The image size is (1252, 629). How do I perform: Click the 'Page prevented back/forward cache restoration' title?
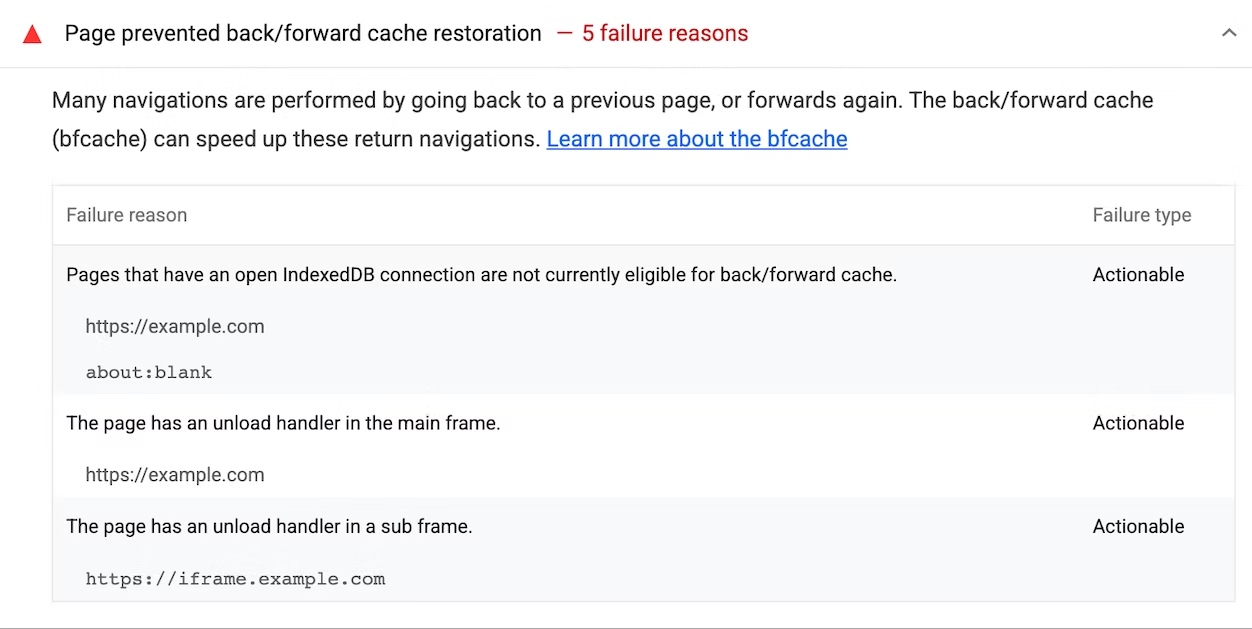303,33
